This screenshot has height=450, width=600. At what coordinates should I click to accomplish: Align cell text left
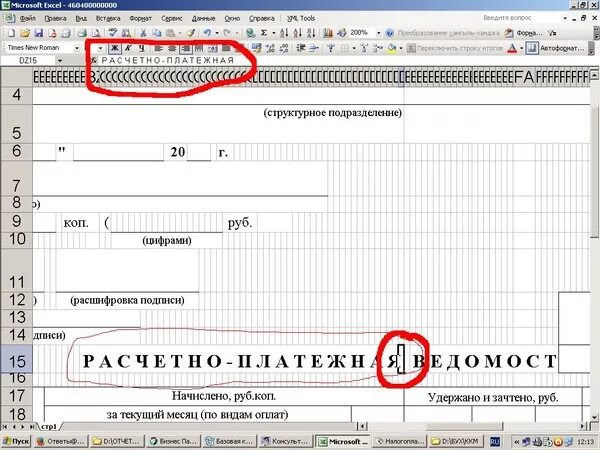click(x=158, y=48)
